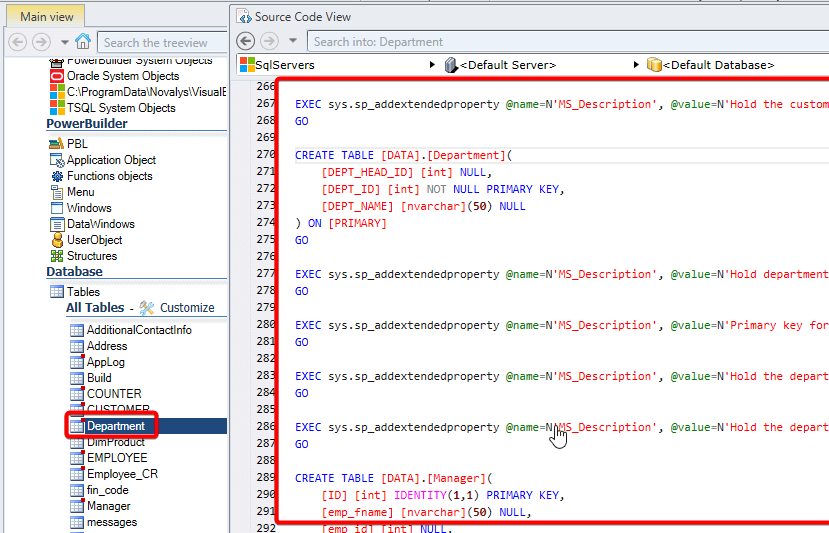The image size is (829, 533).
Task: Click the Default Database icon
Action: (654, 65)
